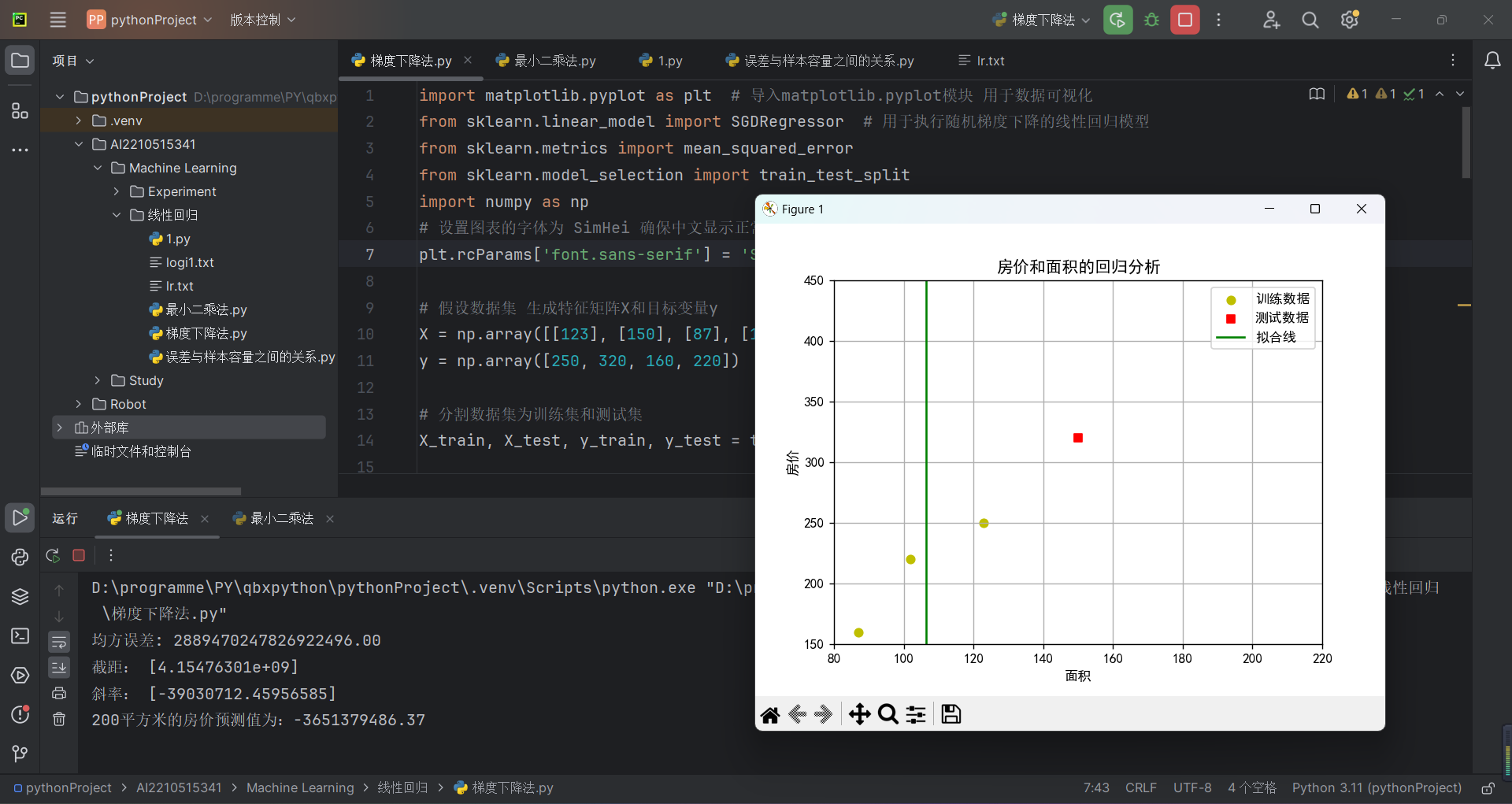Open IDE settings gear
1512x804 pixels.
(x=1350, y=20)
